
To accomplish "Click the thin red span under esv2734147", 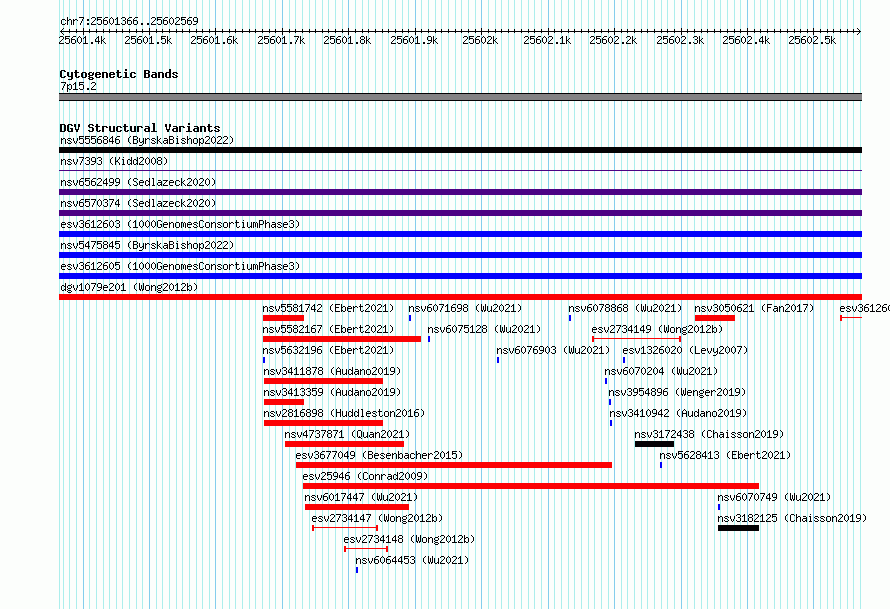I will point(345,528).
